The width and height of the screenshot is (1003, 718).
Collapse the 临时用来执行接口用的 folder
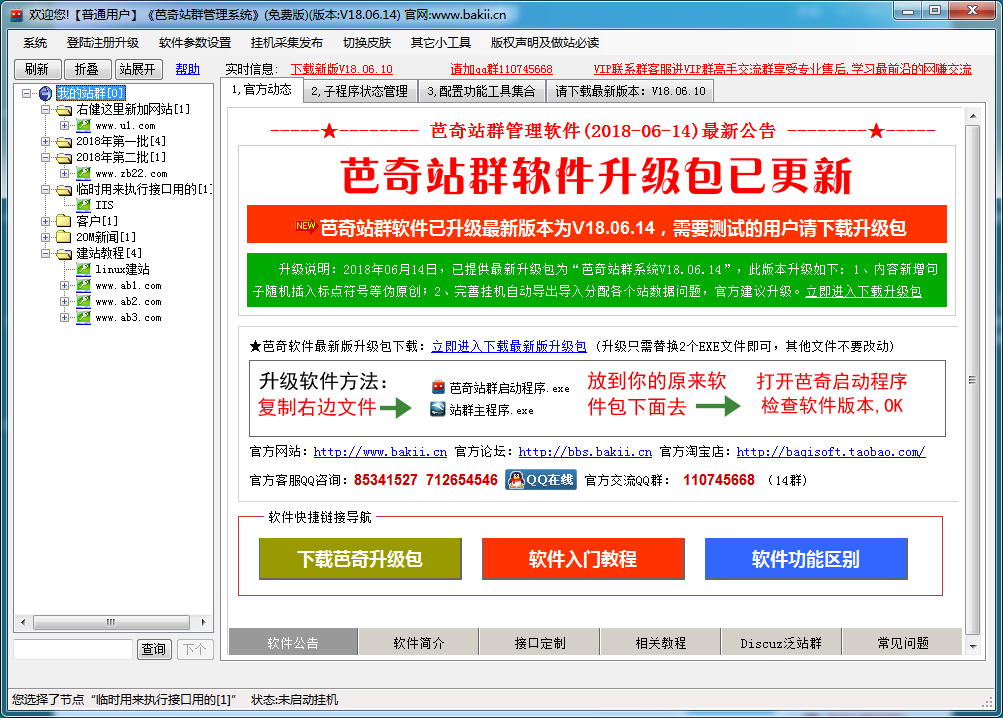(x=45, y=189)
